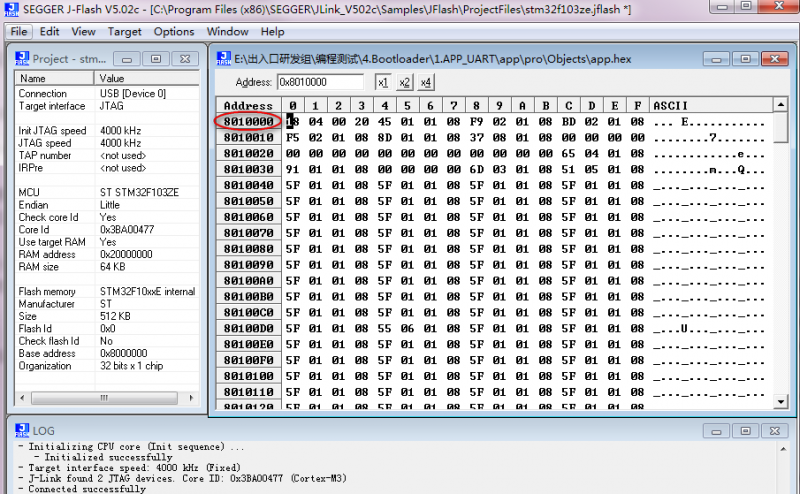
Task: Click the Base address value 0x8000000
Action: coord(123,353)
